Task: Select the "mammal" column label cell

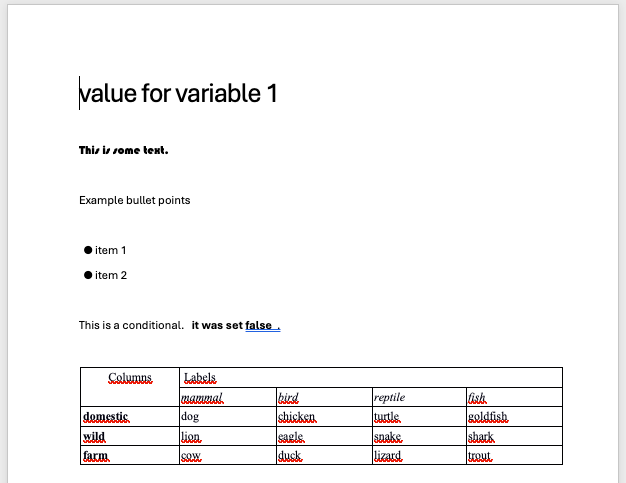Action: 203,397
